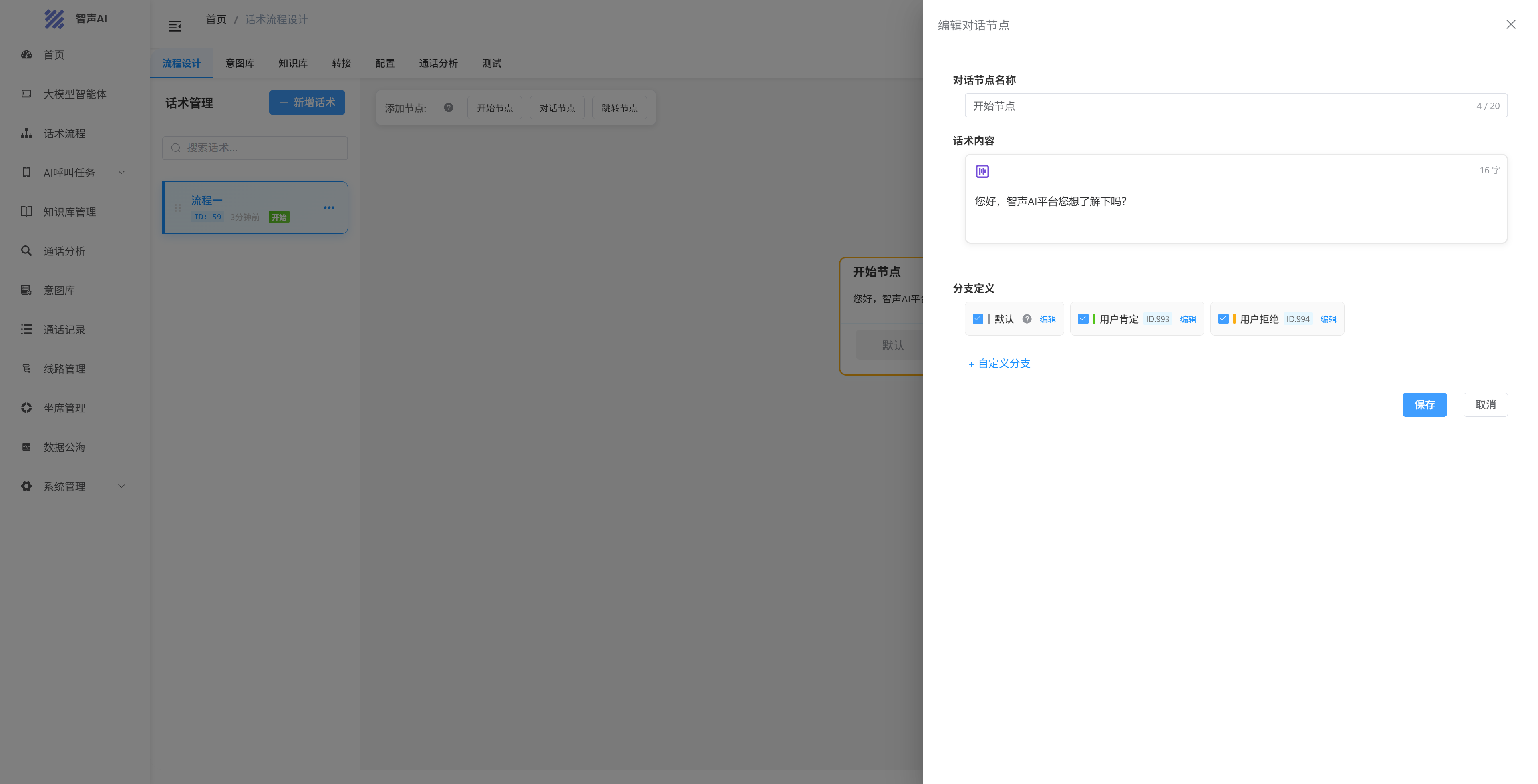Viewport: 1538px width, 784px height.
Task: Uncheck the 默认 branch checkbox
Action: 977,319
